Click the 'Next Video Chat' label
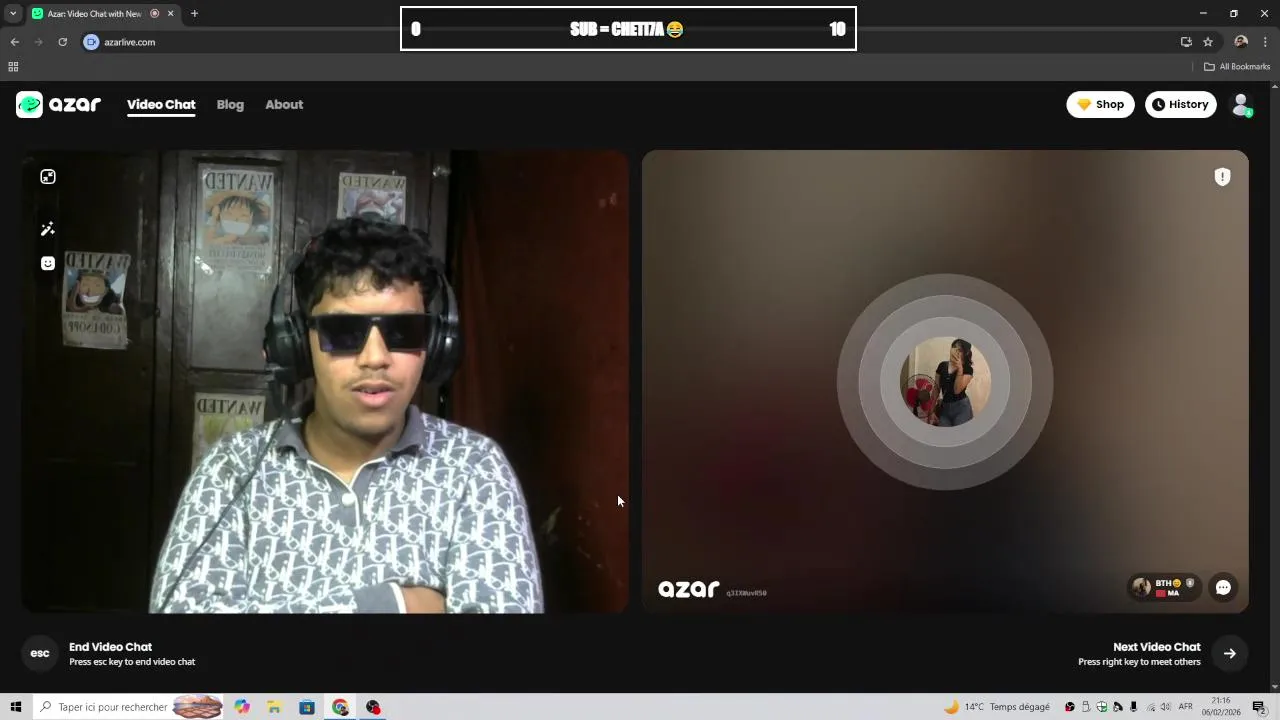 click(1157, 647)
